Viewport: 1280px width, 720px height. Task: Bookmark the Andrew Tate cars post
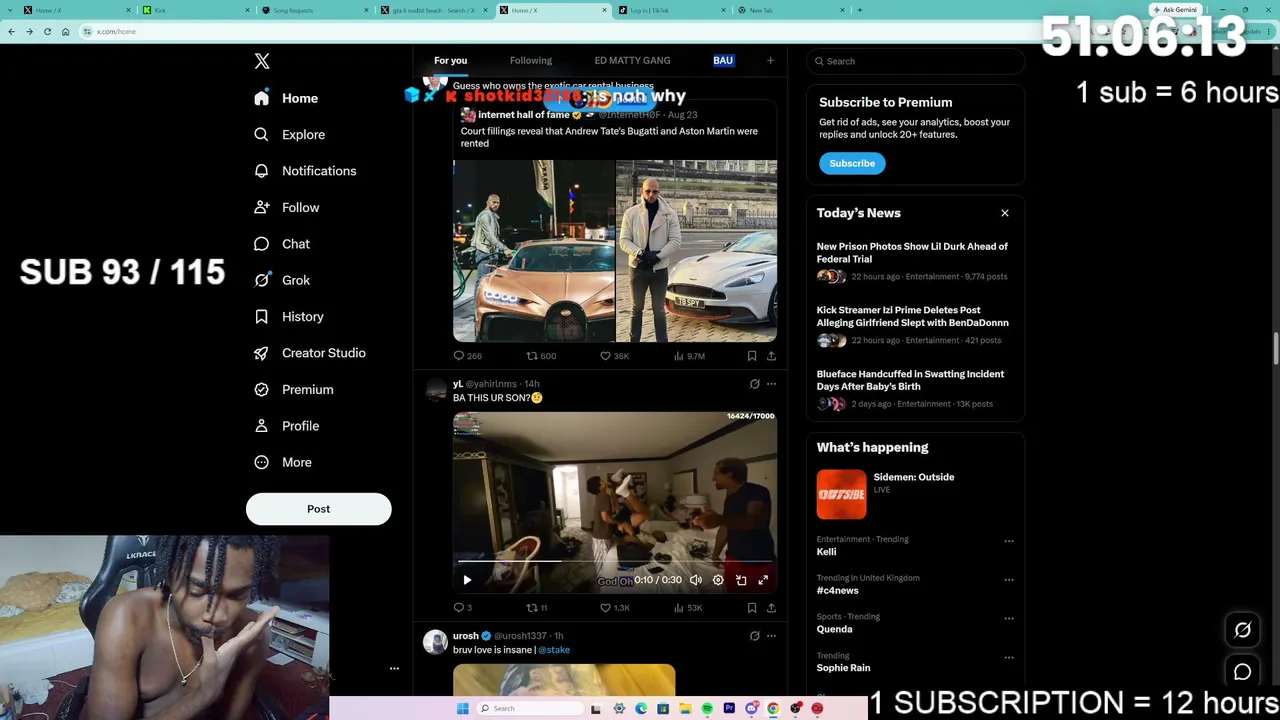point(752,356)
